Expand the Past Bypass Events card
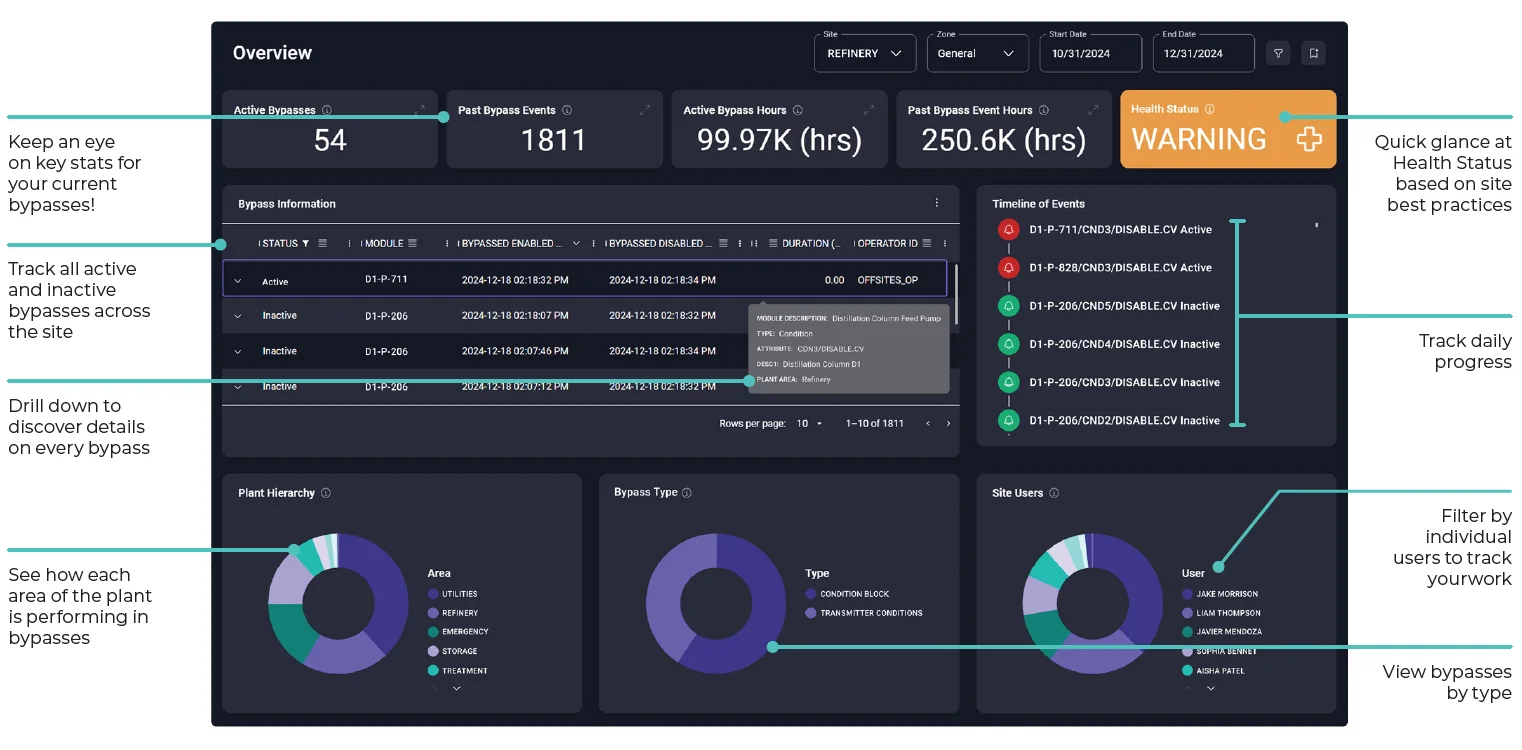The height and width of the screenshot is (750, 1522). [x=645, y=110]
